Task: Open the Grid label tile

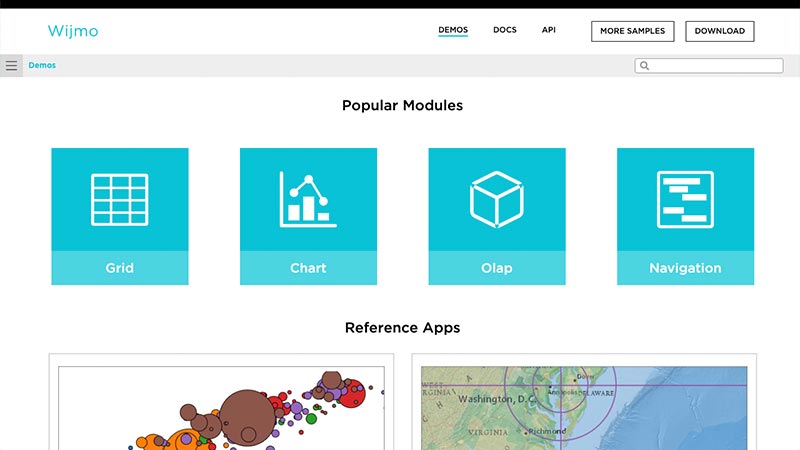Action: click(x=120, y=268)
